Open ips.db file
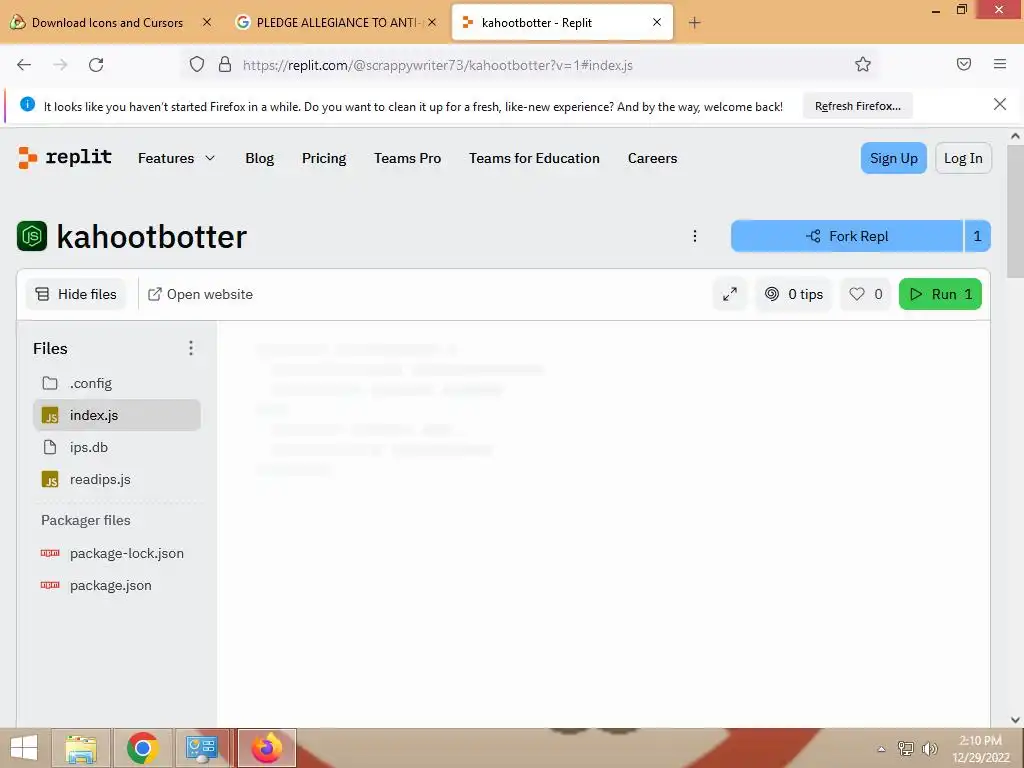The width and height of the screenshot is (1024, 768). 117,447
